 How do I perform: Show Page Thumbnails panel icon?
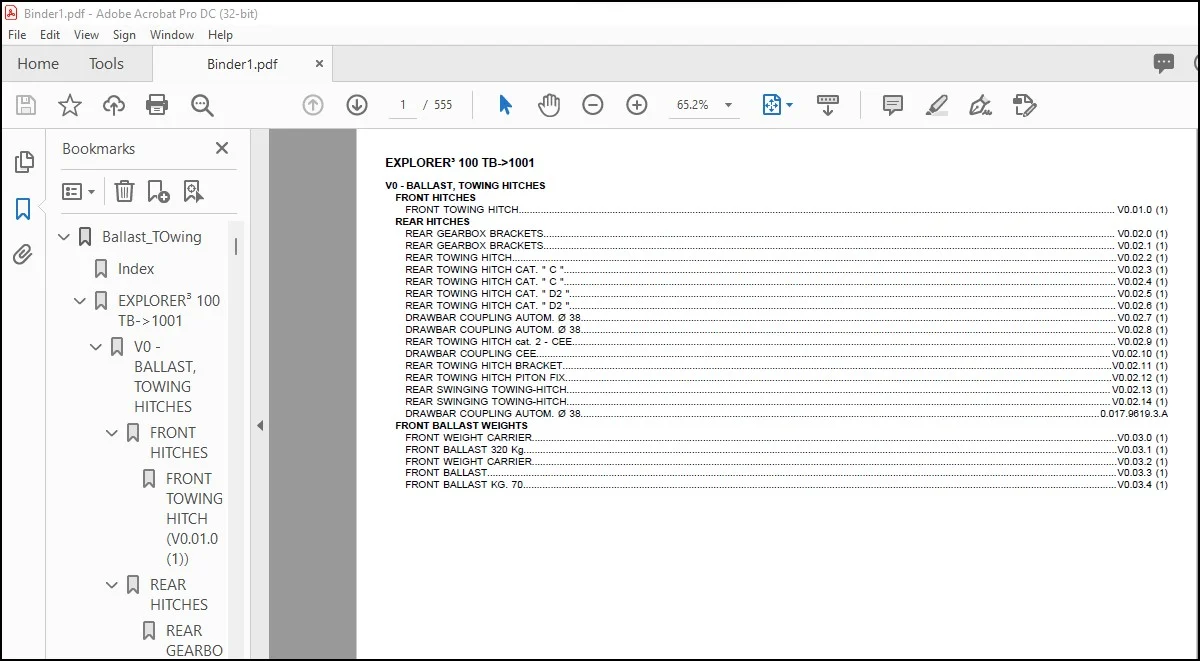tap(24, 162)
